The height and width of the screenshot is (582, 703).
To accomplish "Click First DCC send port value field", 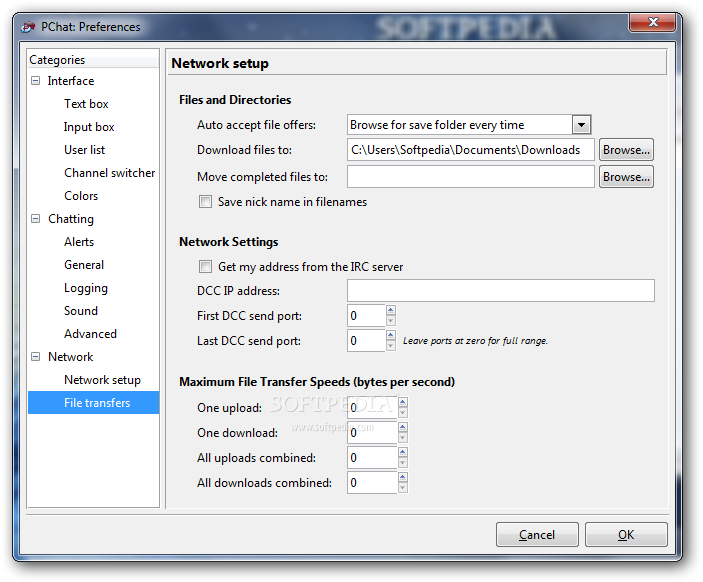I will coord(366,316).
